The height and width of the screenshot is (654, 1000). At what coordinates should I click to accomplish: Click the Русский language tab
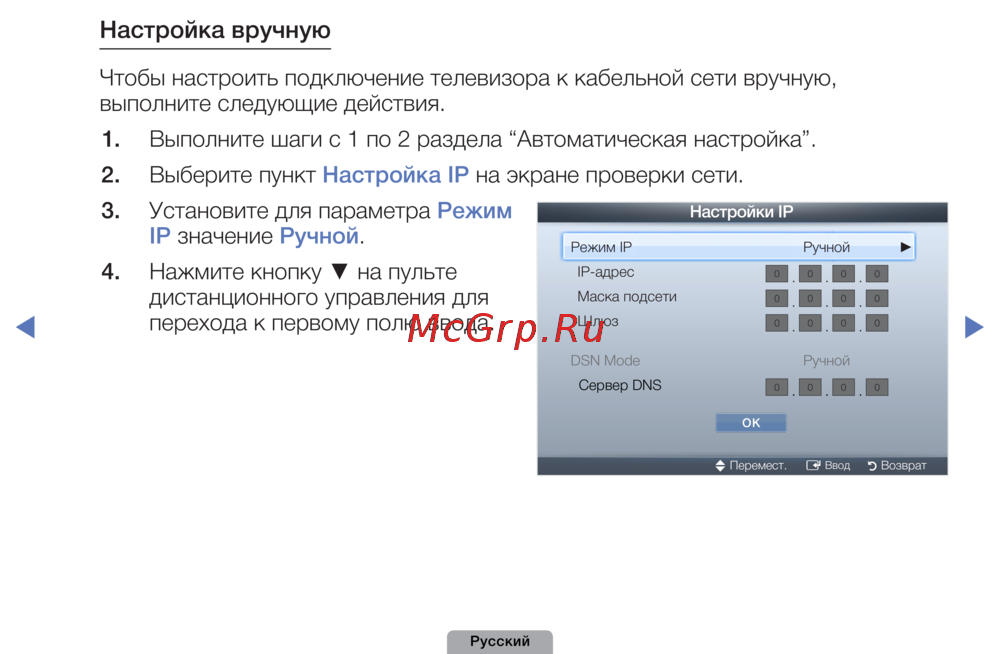500,642
